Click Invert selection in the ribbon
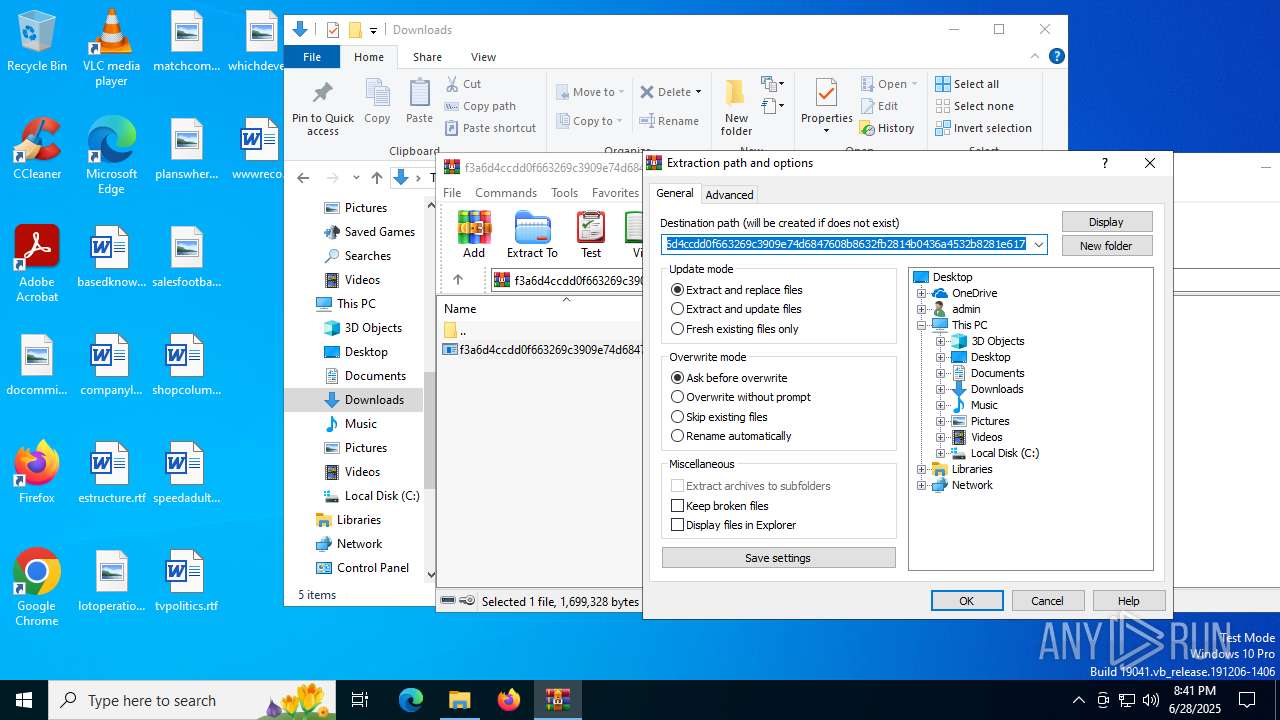The image size is (1280, 720). 983,128
